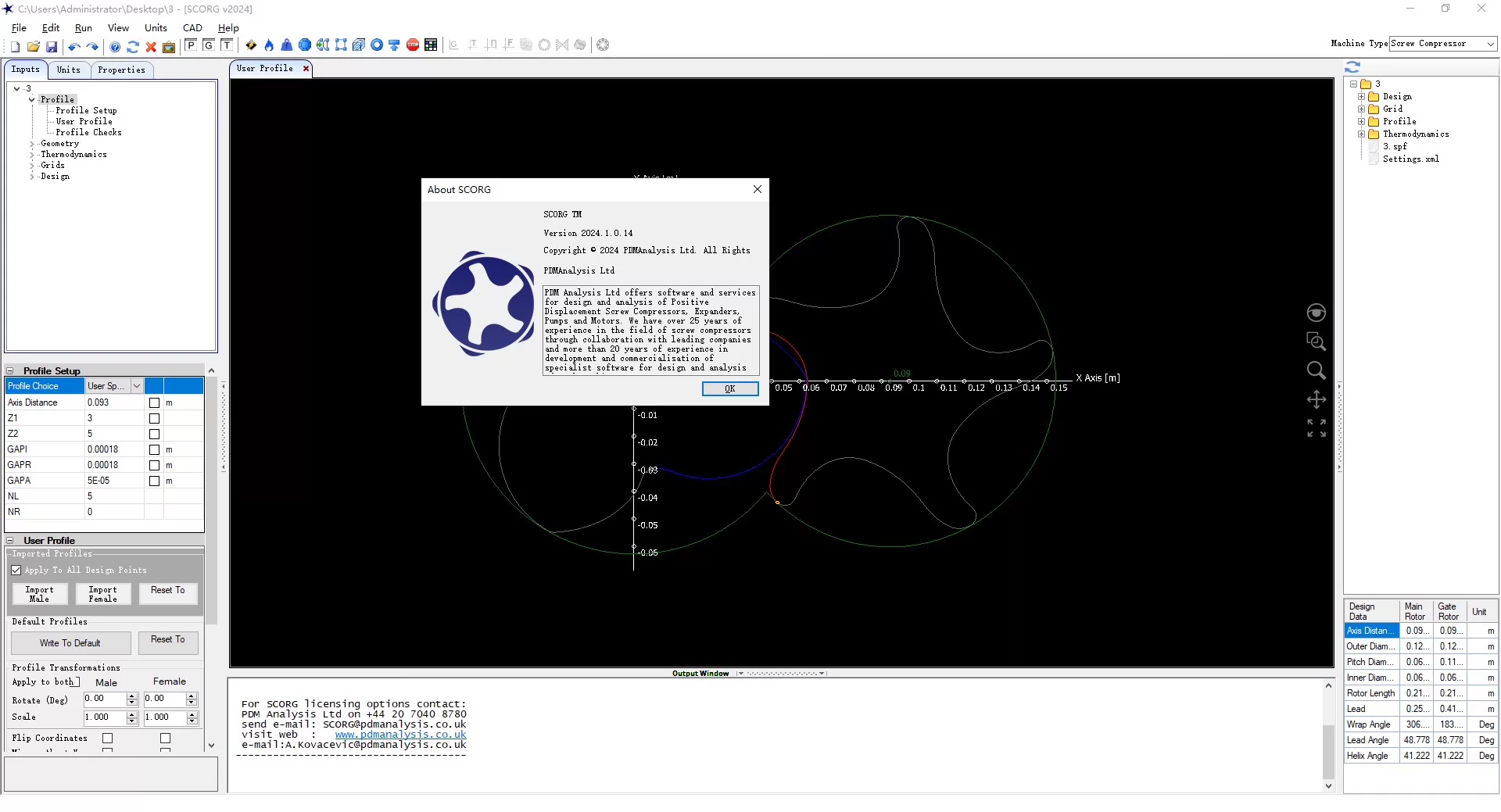The image size is (1501, 812).
Task: Open the Run menu
Action: click(84, 27)
